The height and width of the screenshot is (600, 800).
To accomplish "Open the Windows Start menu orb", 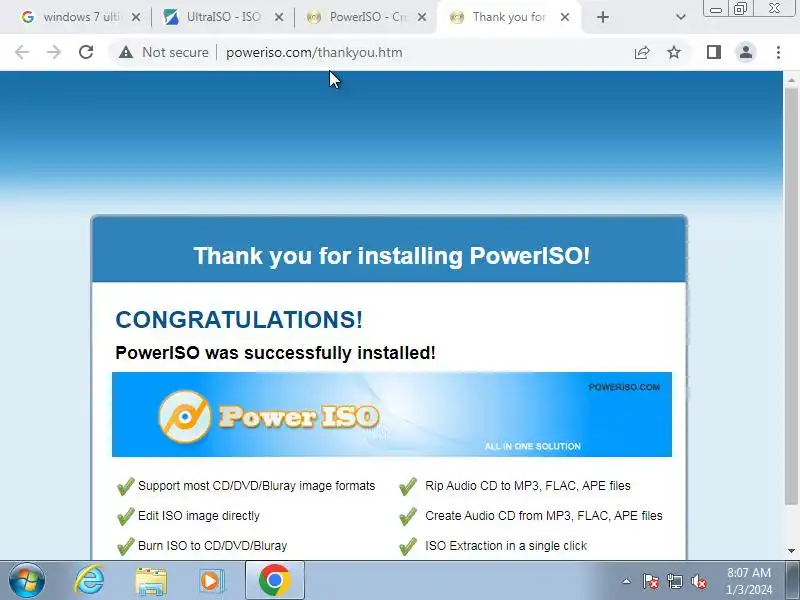I will pyautogui.click(x=27, y=581).
